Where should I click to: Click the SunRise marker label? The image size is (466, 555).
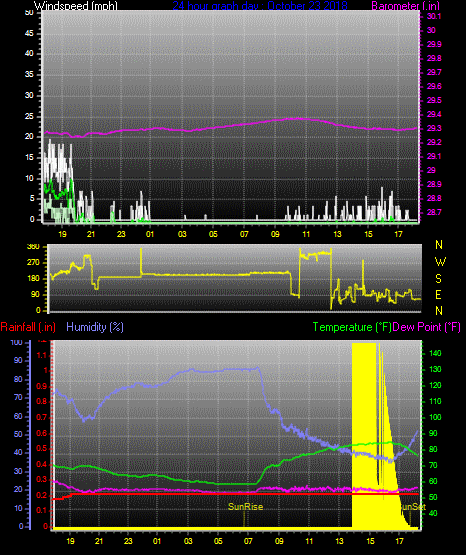coord(245,507)
